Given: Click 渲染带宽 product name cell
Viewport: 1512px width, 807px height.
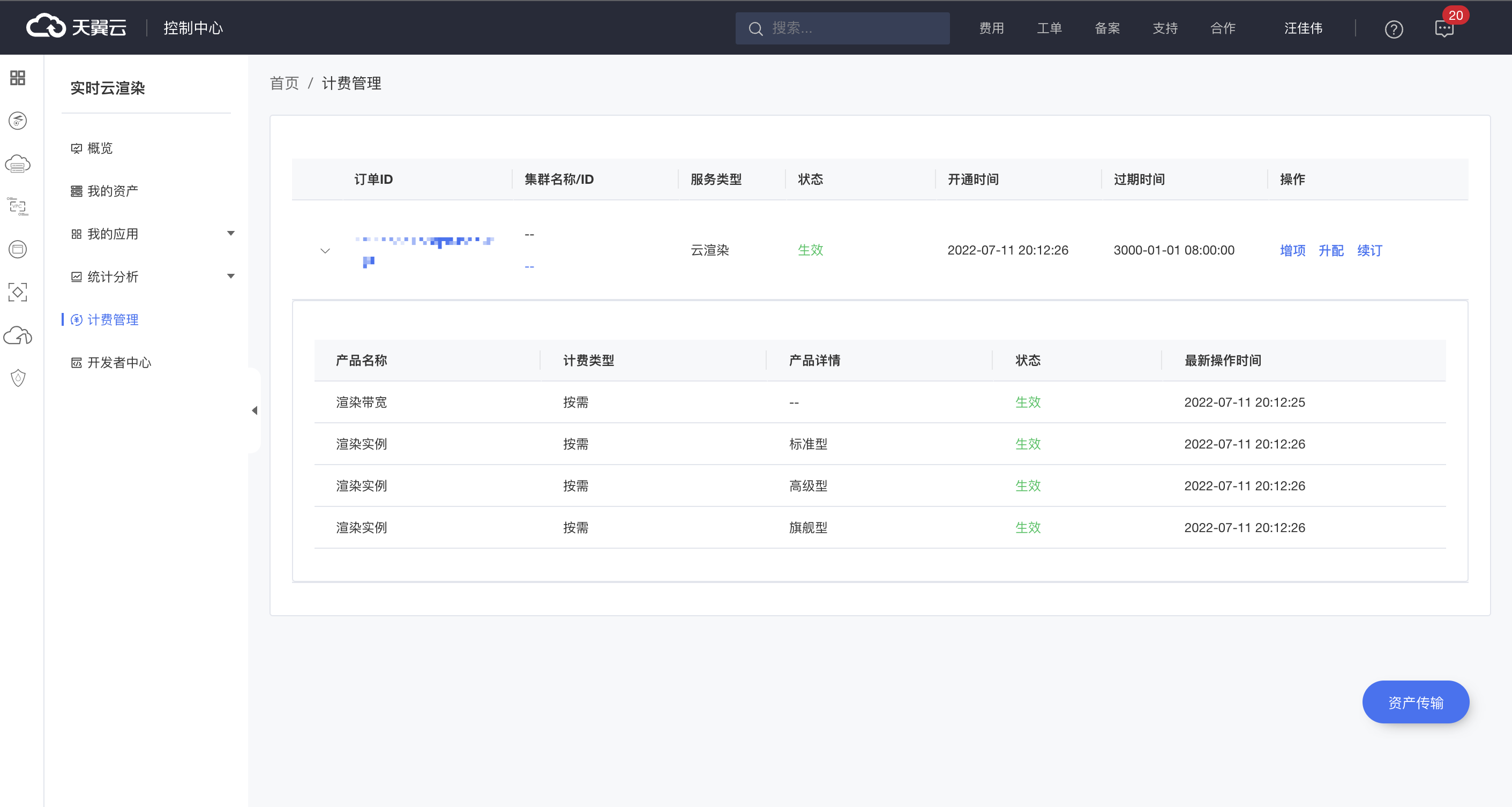Looking at the screenshot, I should [x=362, y=402].
